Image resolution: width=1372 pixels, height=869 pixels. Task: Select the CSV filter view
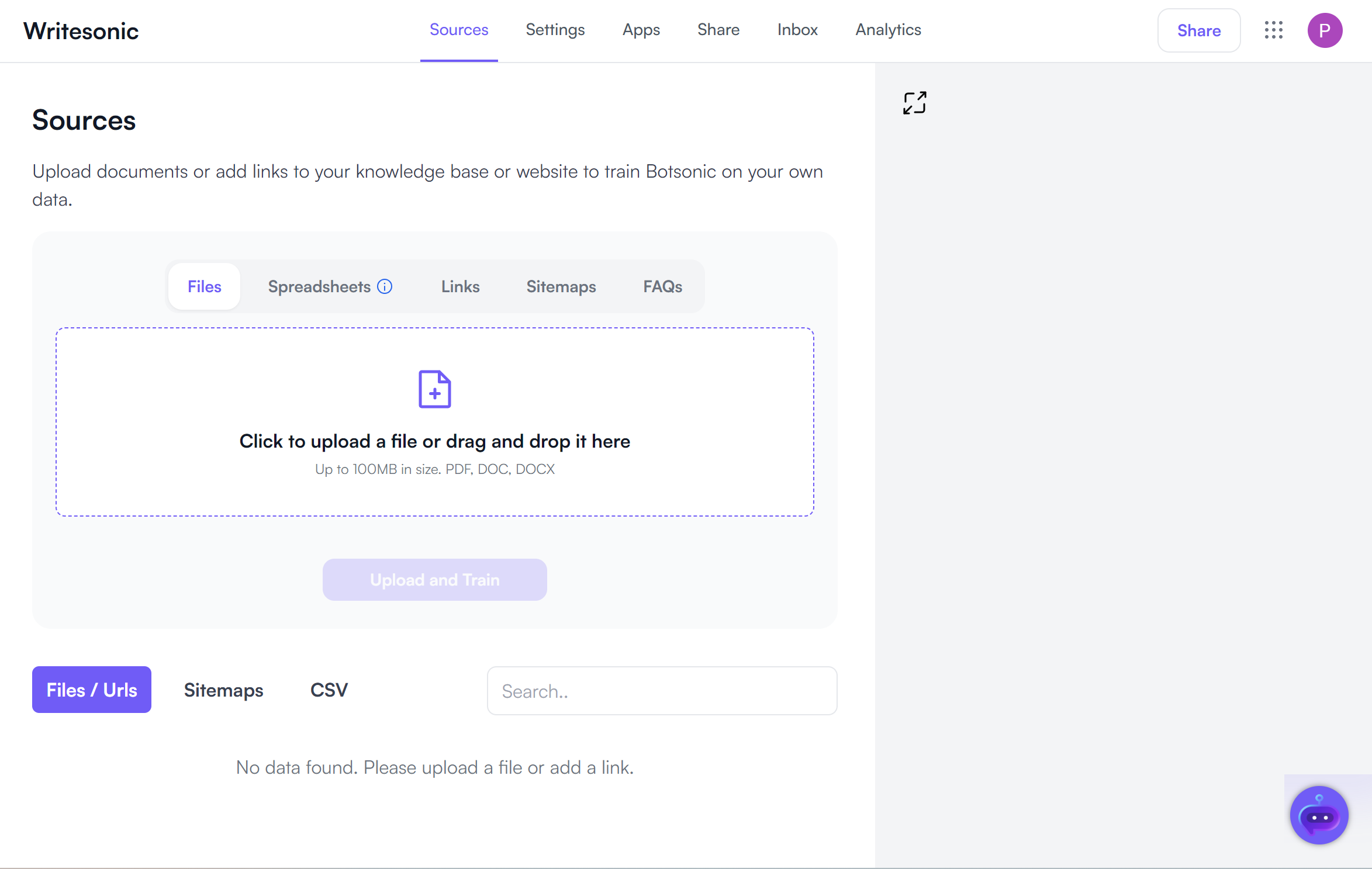point(329,690)
